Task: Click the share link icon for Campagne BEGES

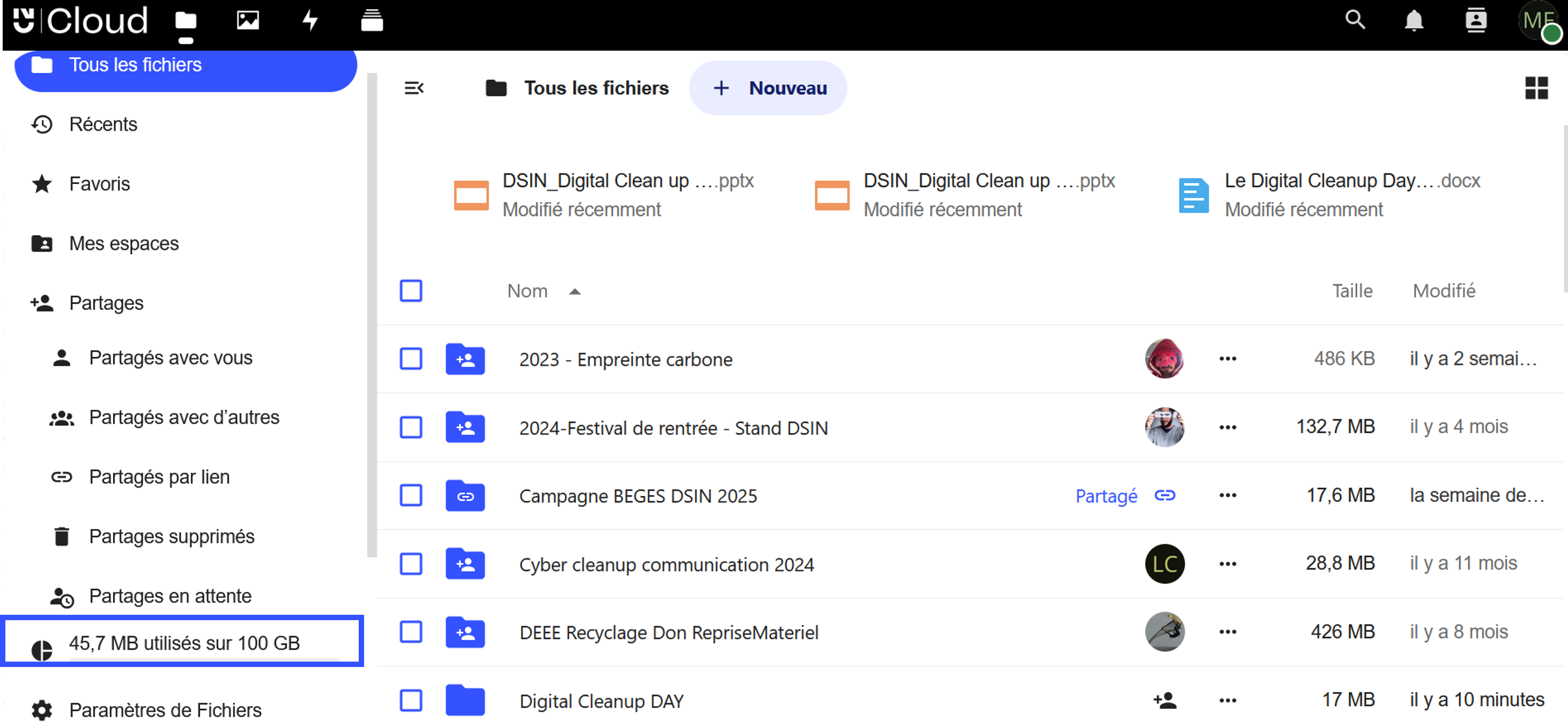Action: point(1164,495)
